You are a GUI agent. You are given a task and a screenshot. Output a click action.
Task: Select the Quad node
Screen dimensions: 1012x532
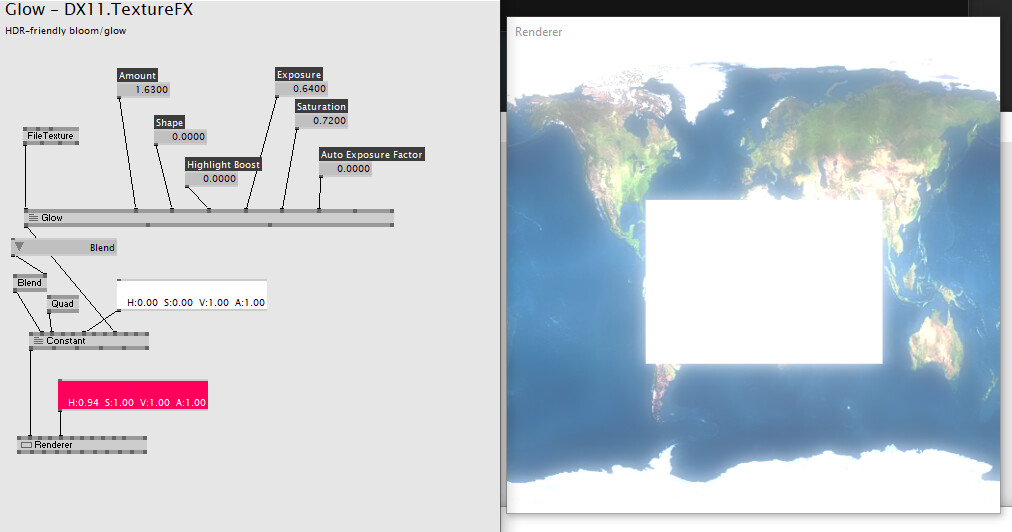click(x=63, y=303)
